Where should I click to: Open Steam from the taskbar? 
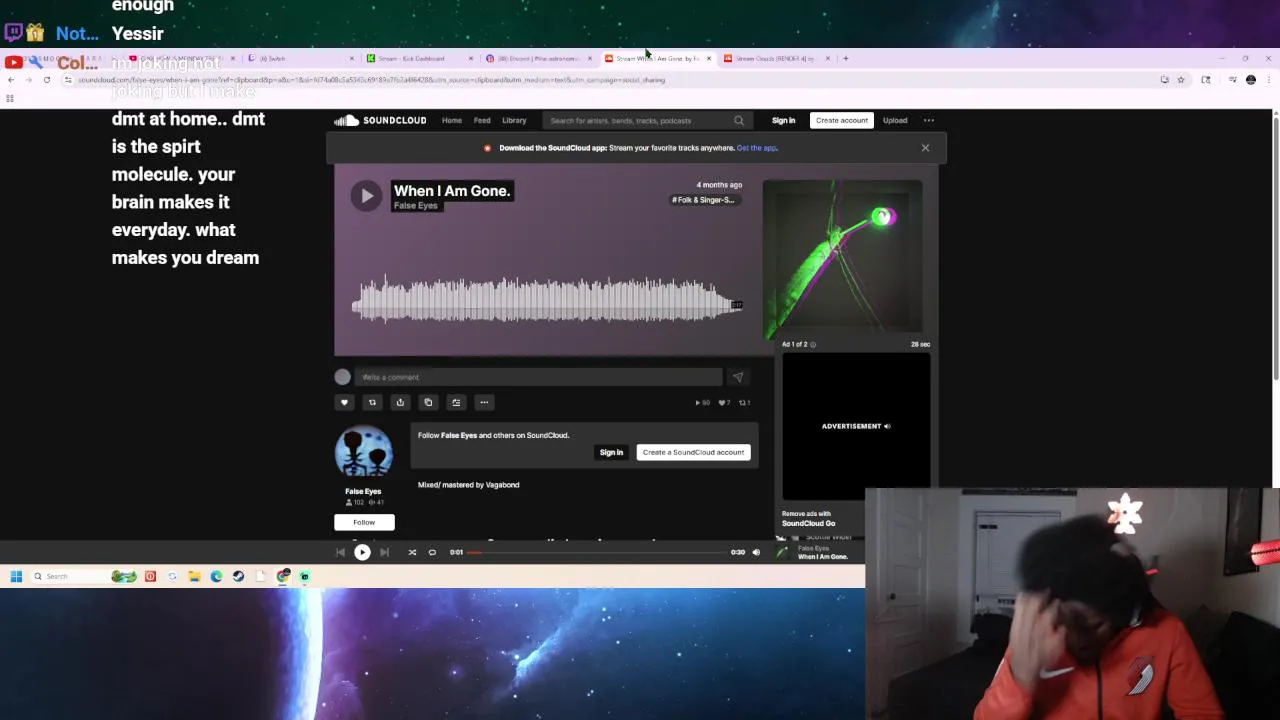click(x=238, y=576)
